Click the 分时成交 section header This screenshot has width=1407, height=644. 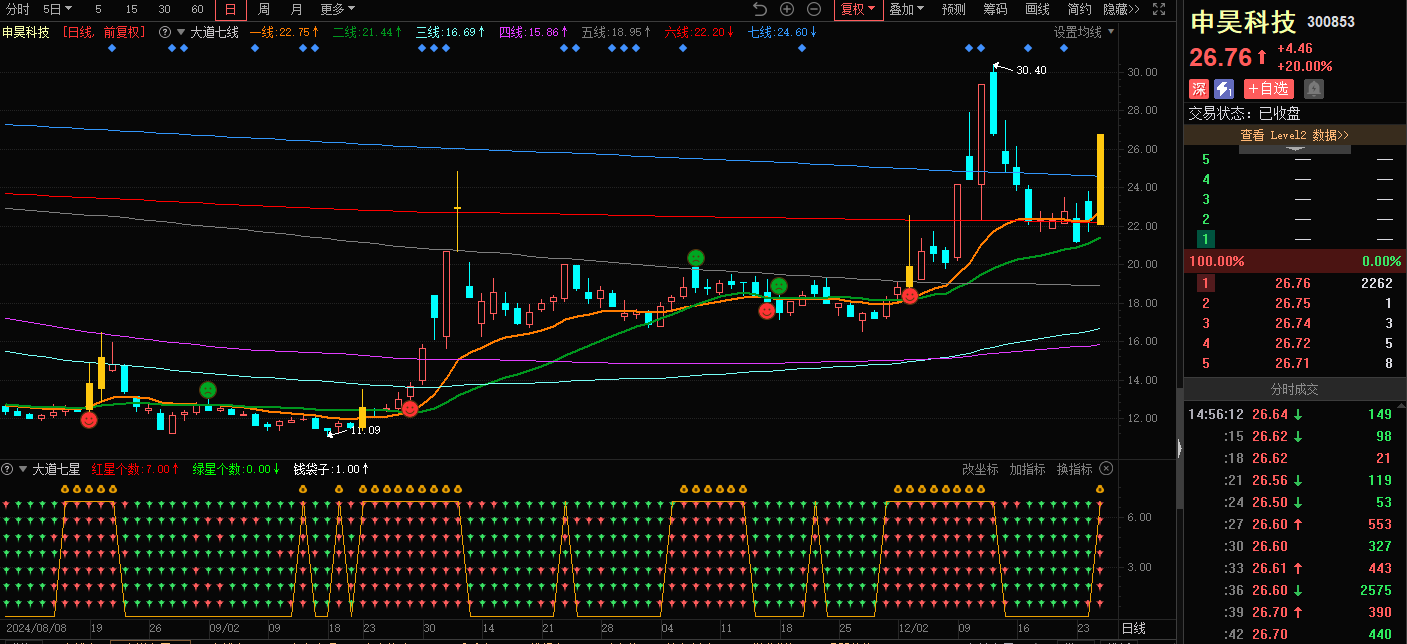(x=1295, y=390)
